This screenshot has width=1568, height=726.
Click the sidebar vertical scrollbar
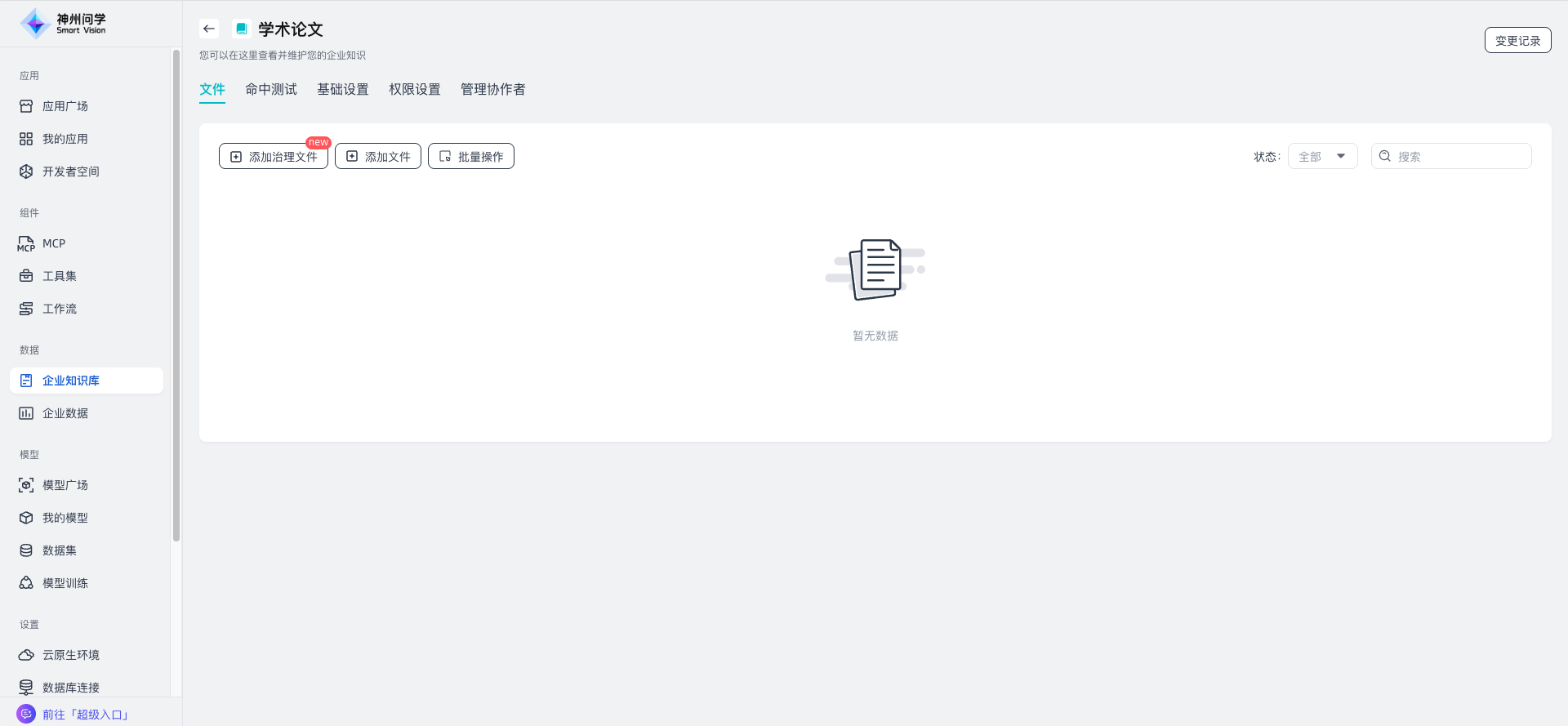point(176,294)
